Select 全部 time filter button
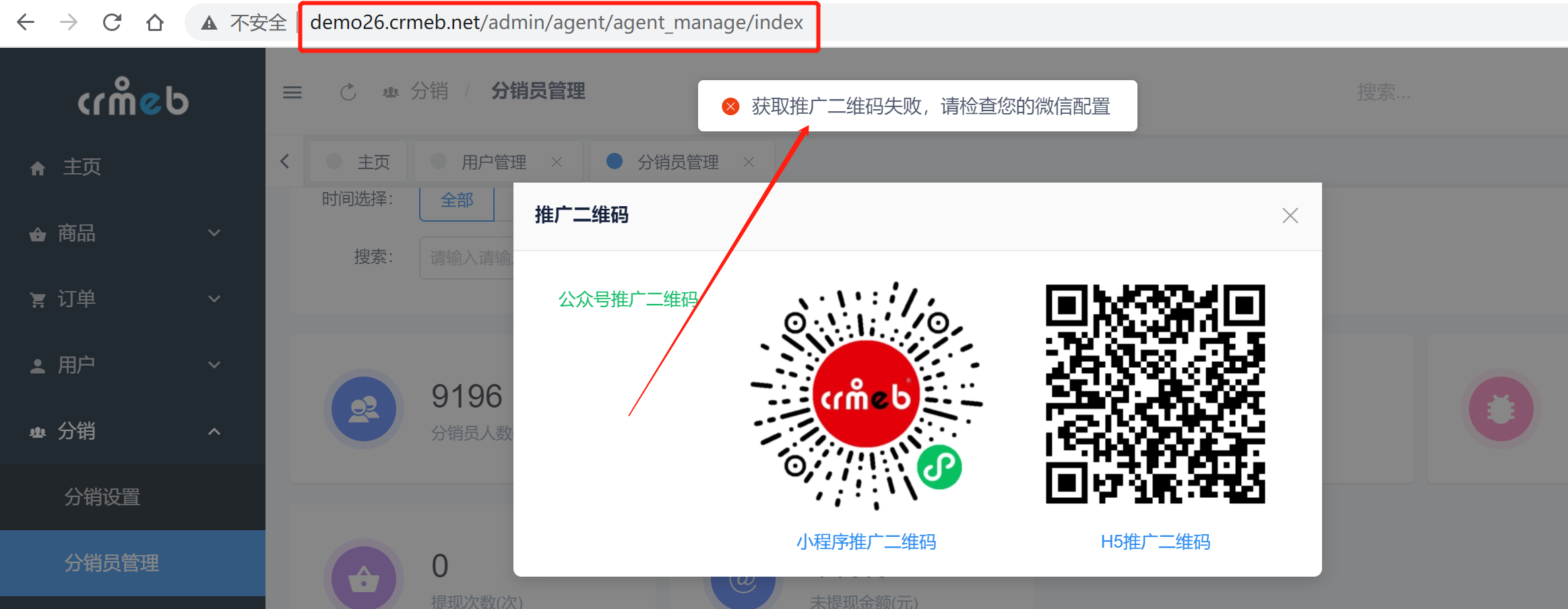The width and height of the screenshot is (1568, 609). pyautogui.click(x=457, y=201)
